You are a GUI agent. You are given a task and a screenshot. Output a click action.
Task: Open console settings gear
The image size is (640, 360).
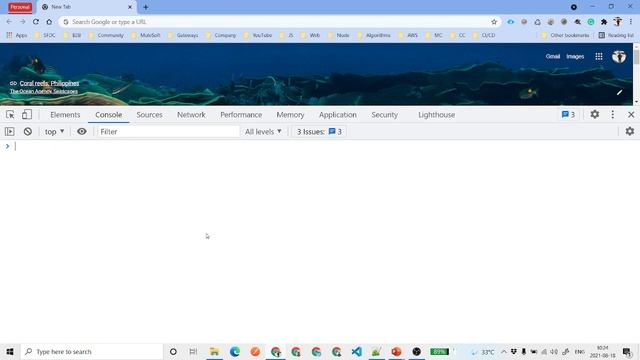click(630, 131)
